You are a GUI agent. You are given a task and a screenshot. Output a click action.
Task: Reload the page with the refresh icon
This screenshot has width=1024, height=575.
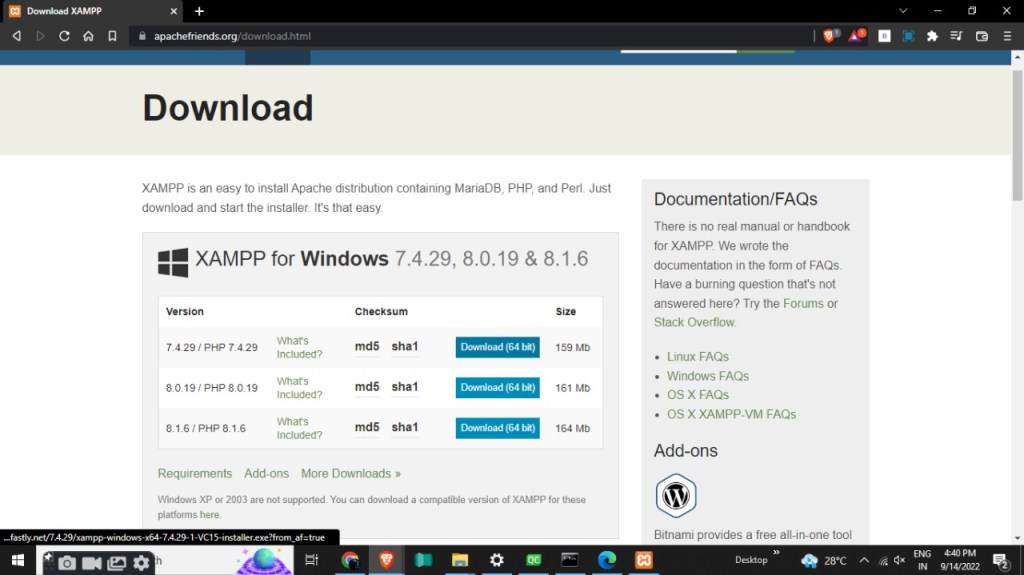click(64, 36)
